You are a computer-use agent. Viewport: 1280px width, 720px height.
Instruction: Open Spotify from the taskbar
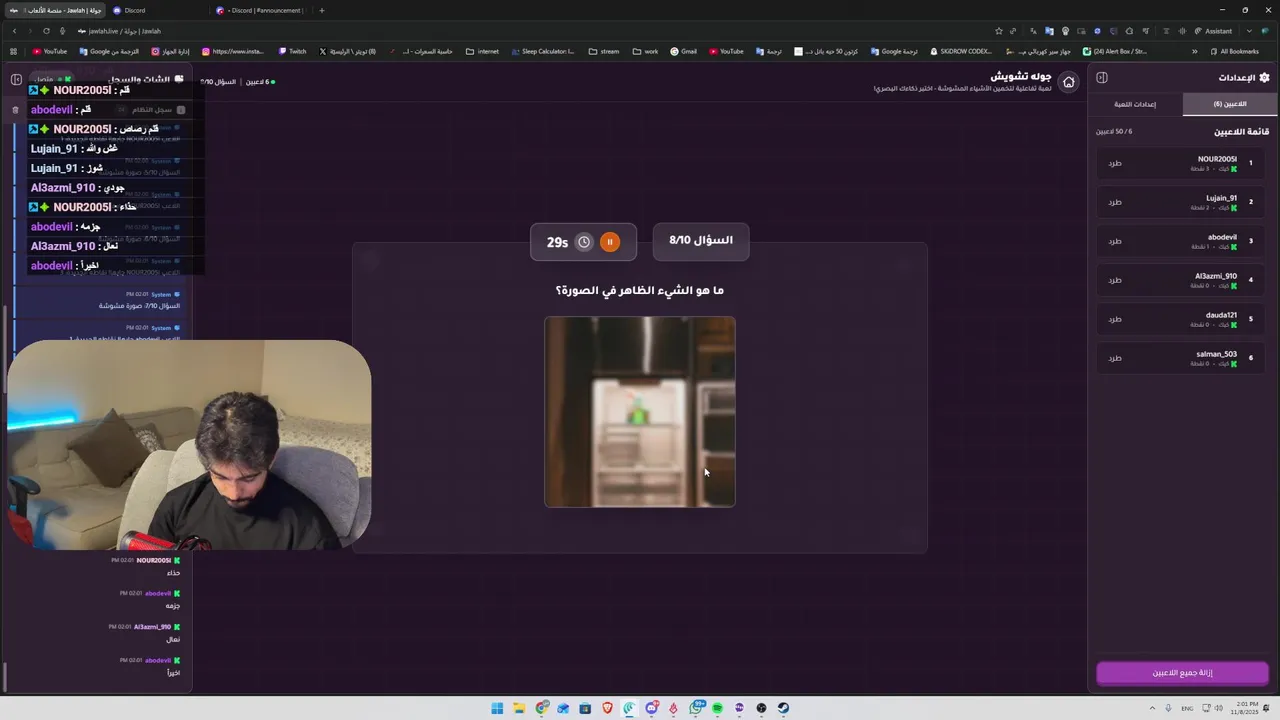pyautogui.click(x=717, y=708)
